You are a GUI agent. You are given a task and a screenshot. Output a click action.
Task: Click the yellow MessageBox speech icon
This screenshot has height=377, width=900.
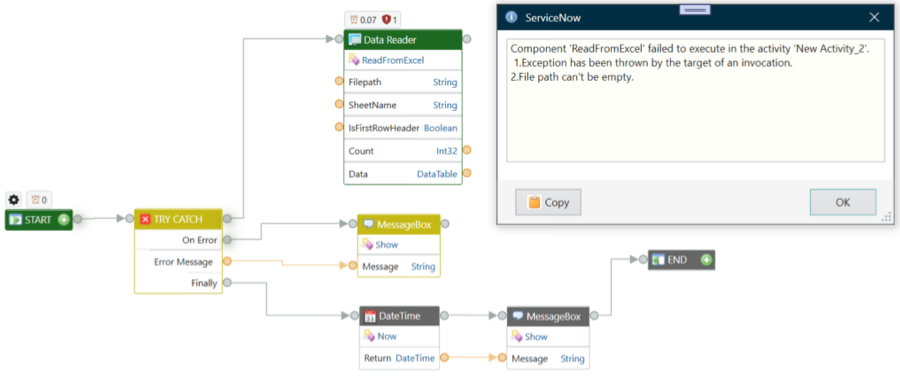[368, 224]
